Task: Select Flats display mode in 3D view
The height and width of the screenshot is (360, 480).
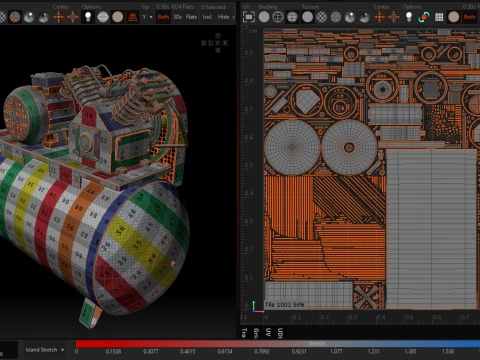Action: [x=191, y=17]
